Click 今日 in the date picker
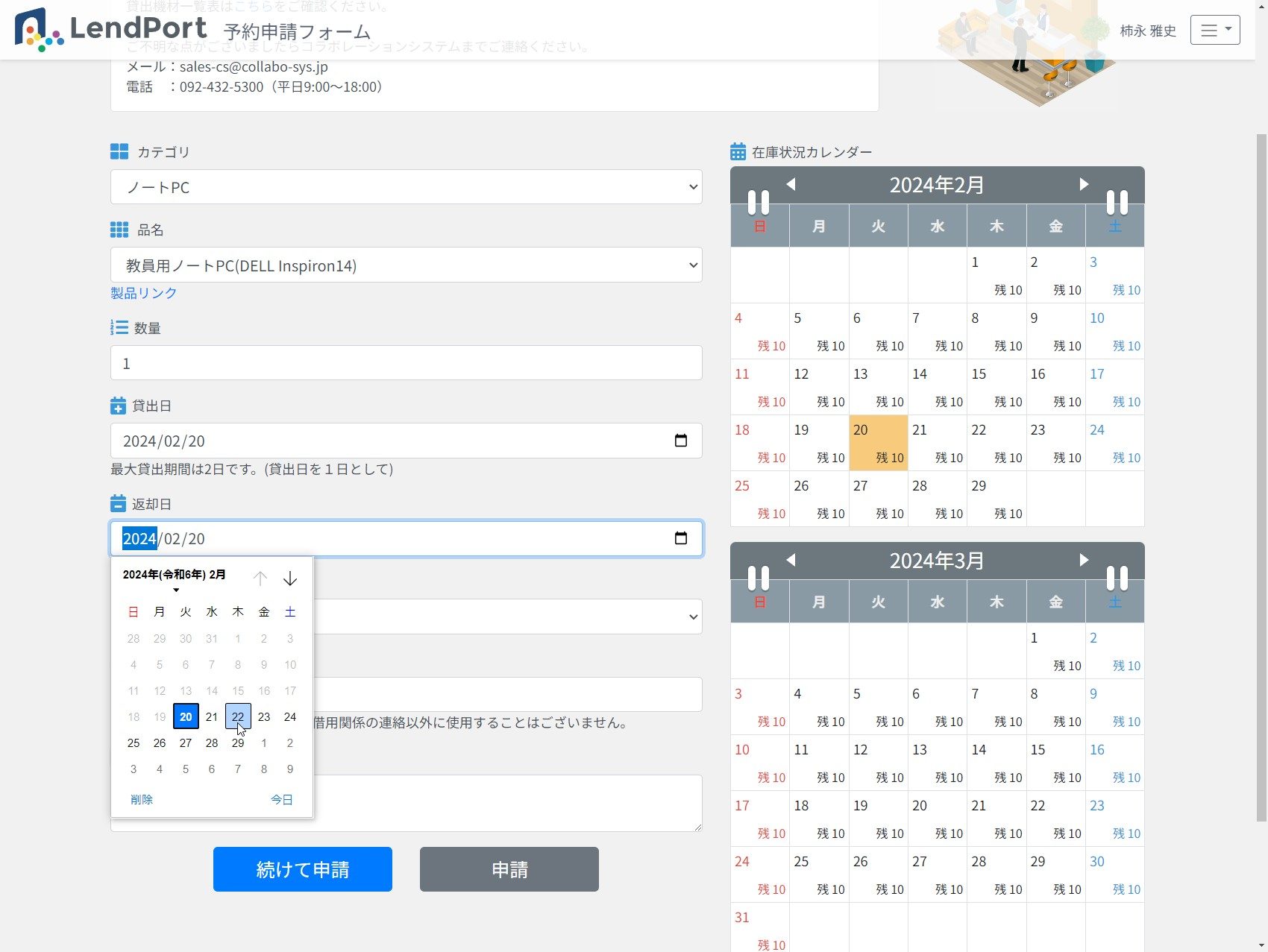1268x952 pixels. [282, 799]
